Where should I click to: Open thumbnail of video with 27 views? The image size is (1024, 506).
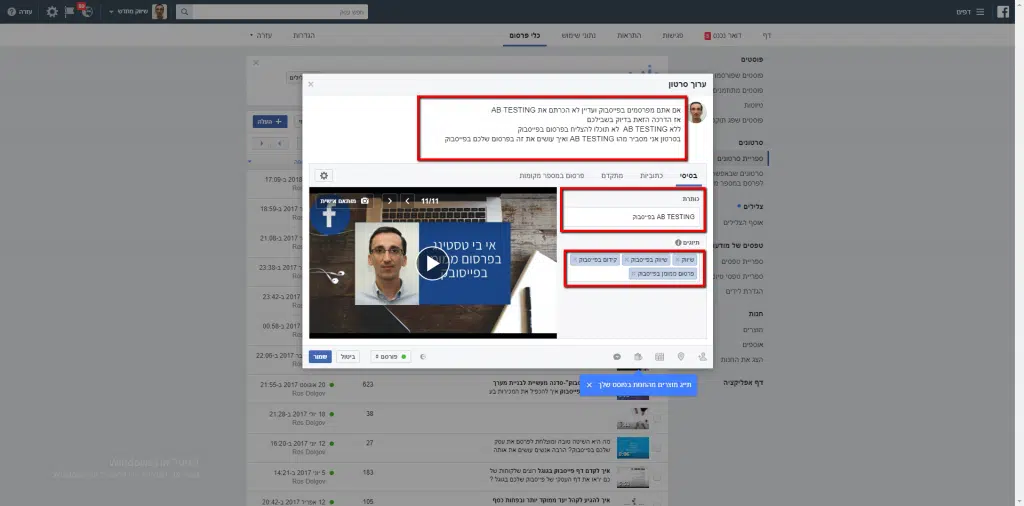(633, 448)
